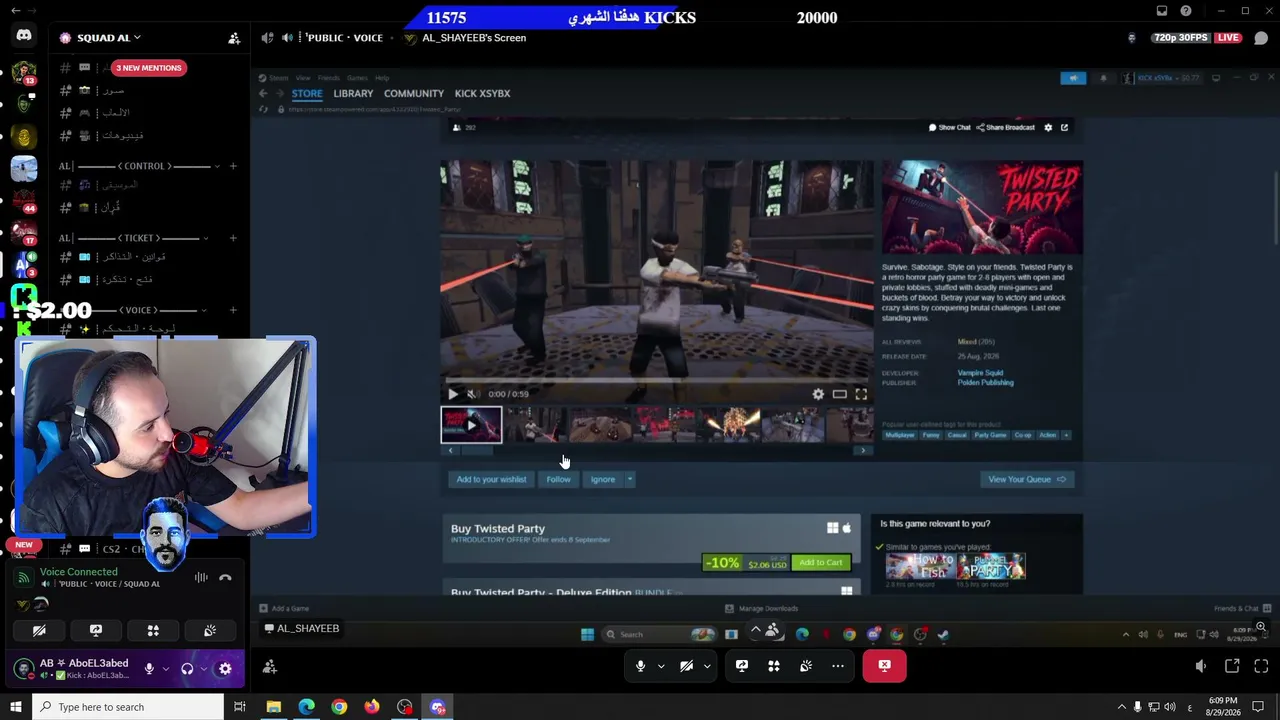Open Discord help icon in title bar
Image resolution: width=1280 pixels, height=720 pixels.
pos(1186,11)
